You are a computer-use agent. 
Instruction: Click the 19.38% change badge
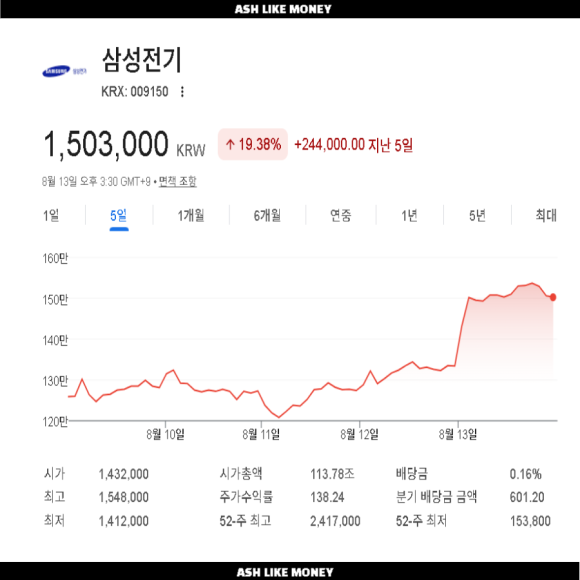click(253, 144)
